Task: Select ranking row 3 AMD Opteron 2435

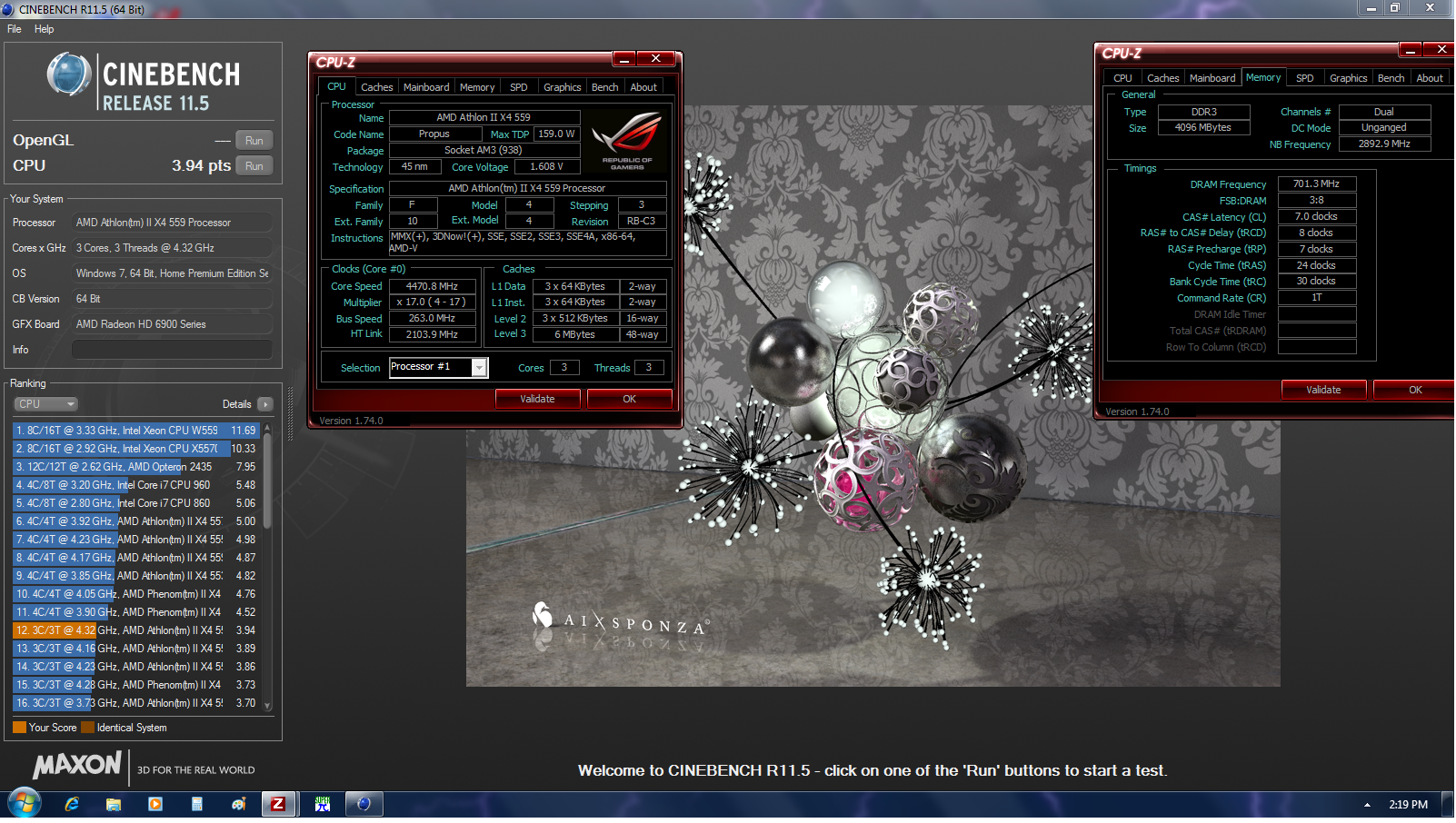Action: click(136, 467)
